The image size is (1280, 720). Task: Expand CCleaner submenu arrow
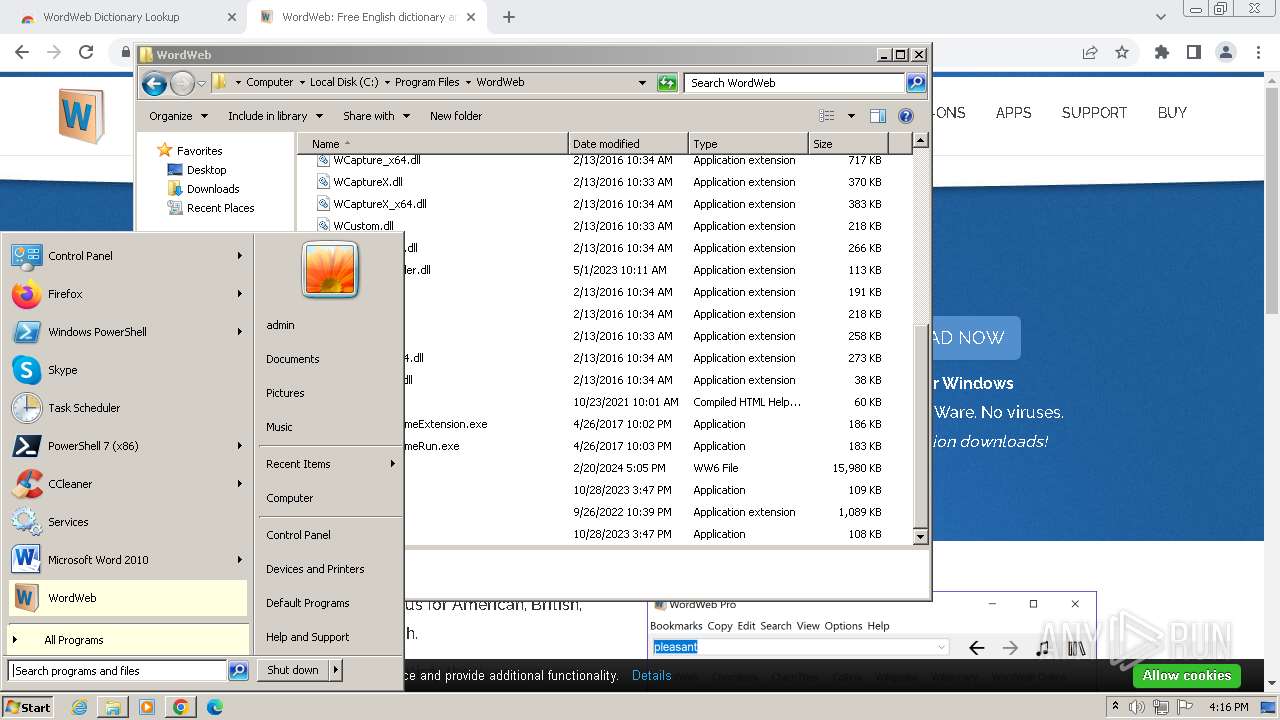click(x=240, y=484)
